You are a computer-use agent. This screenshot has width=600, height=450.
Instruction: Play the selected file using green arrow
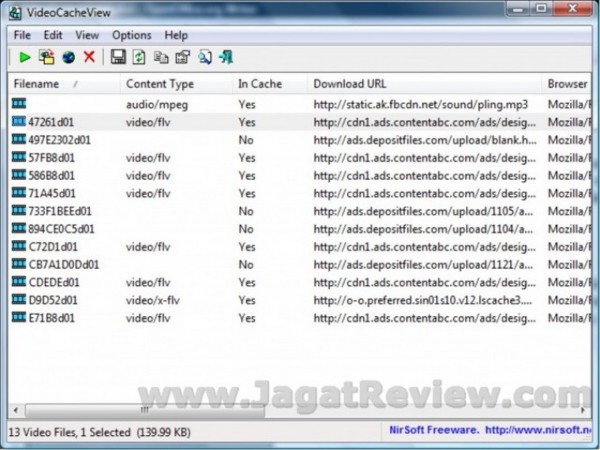tap(25, 57)
